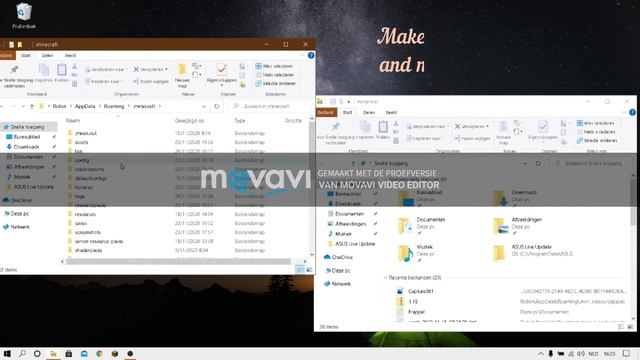Screen dimensions: 640x360
Task: Select the Beeld tab in the Verkenner window
Action: click(x=391, y=112)
